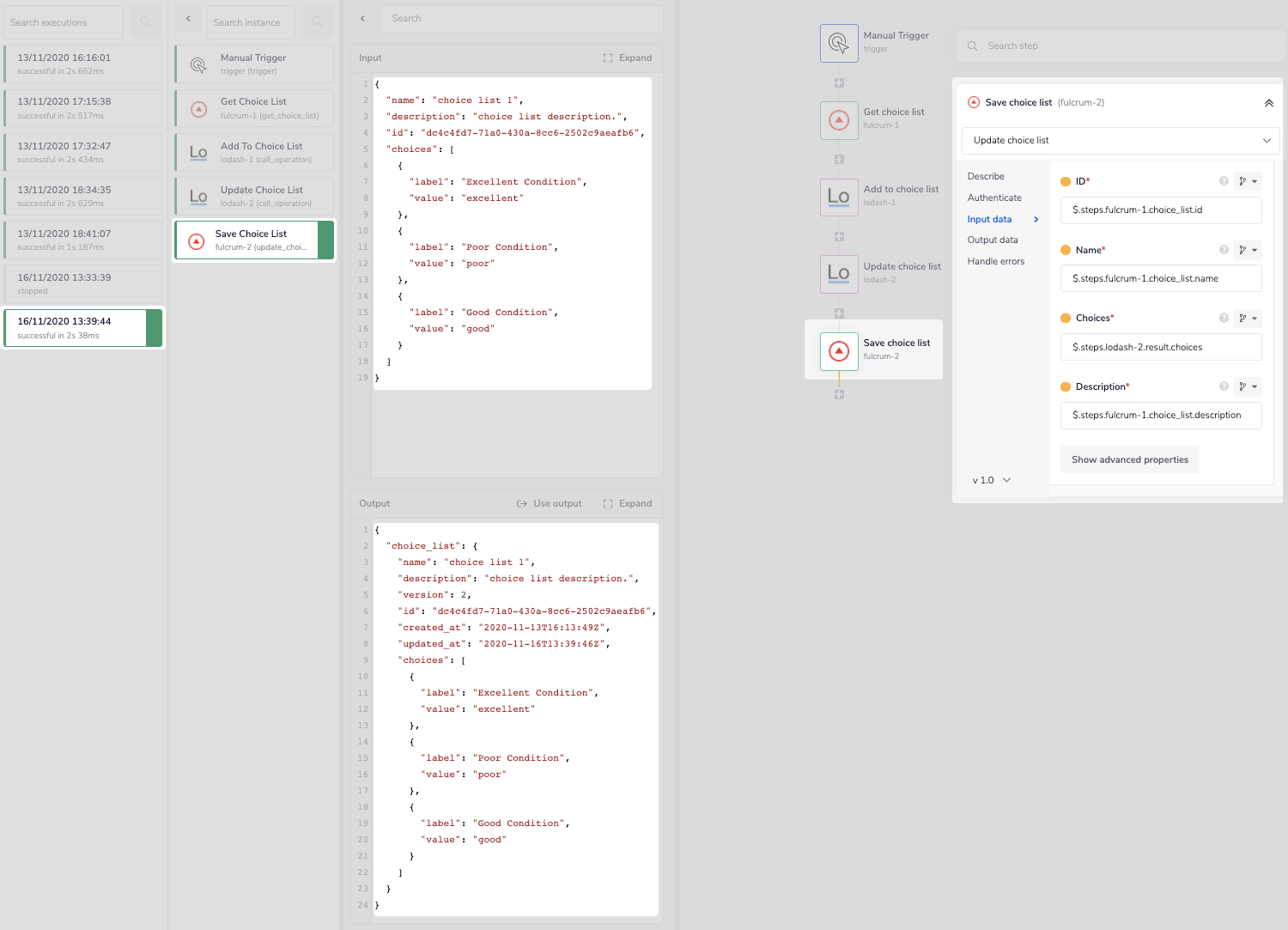Open the help icon beside the ID field

point(1224,180)
